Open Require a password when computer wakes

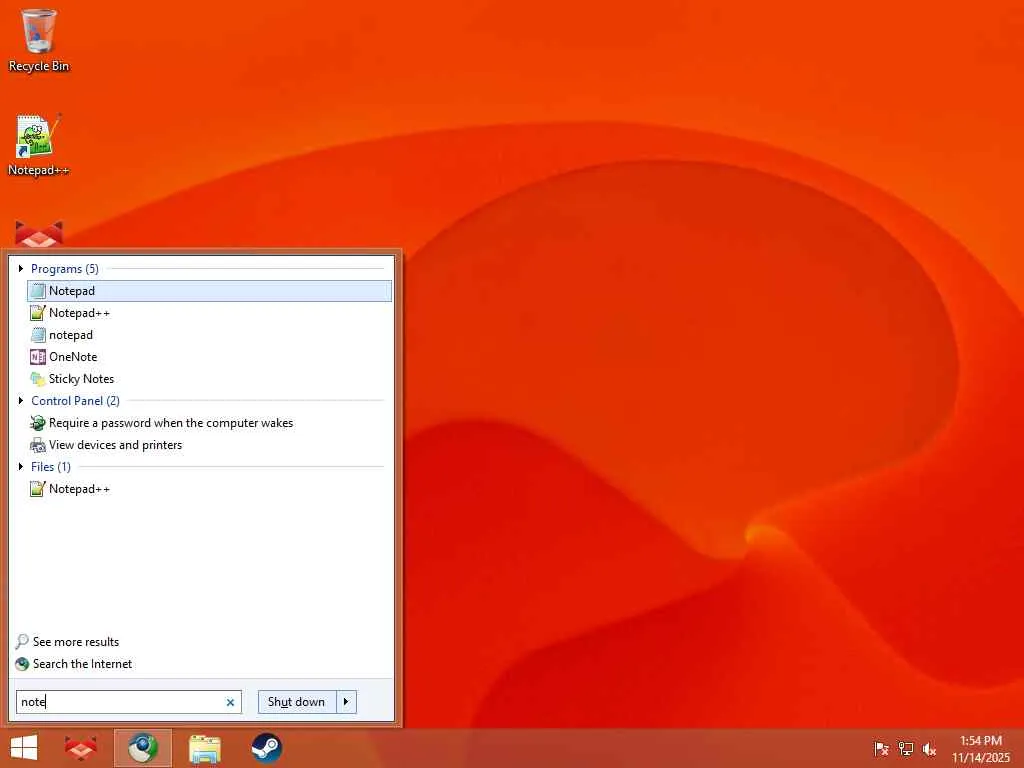[x=210, y=423]
